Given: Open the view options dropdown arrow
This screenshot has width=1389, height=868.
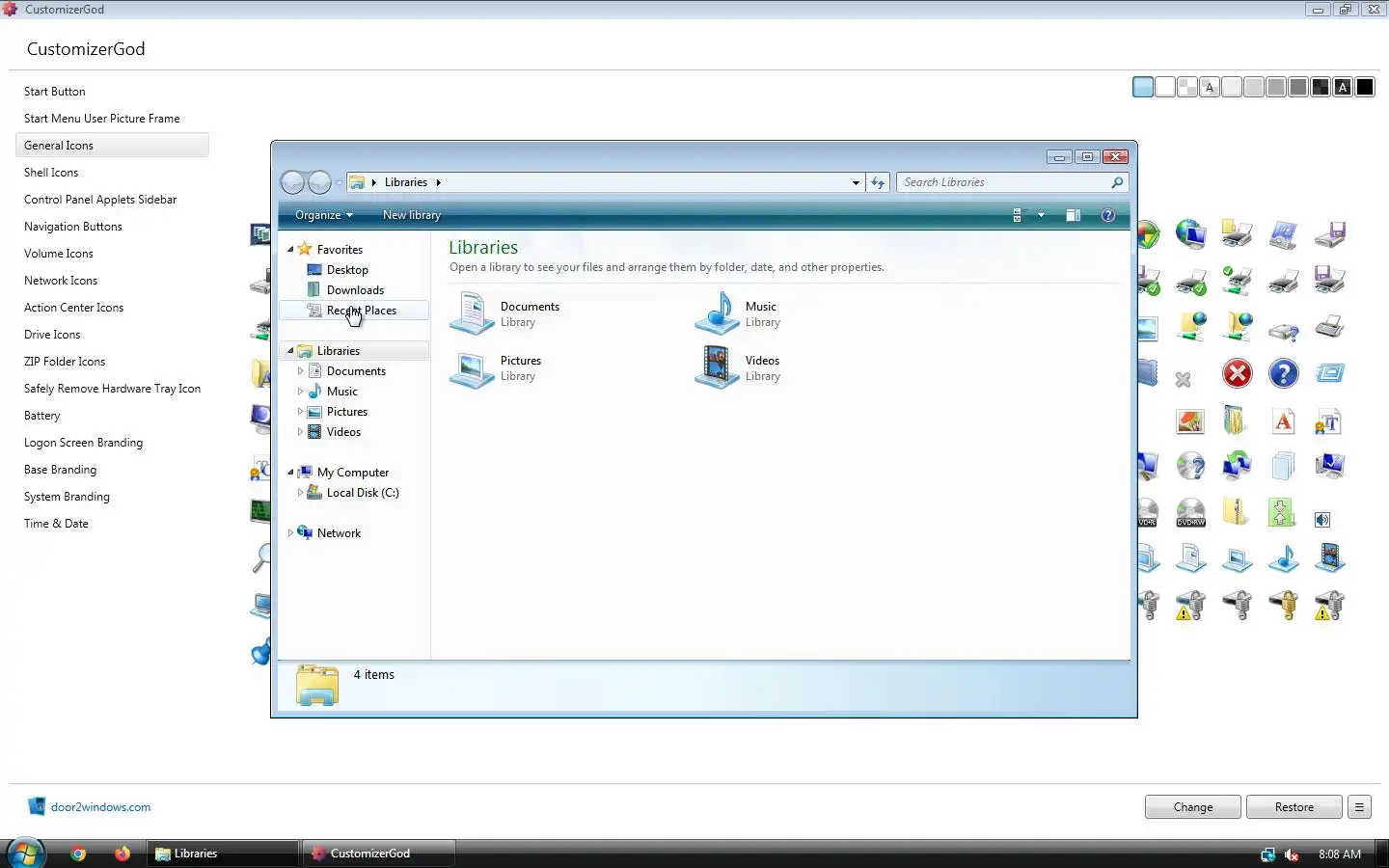Looking at the screenshot, I should (1041, 215).
